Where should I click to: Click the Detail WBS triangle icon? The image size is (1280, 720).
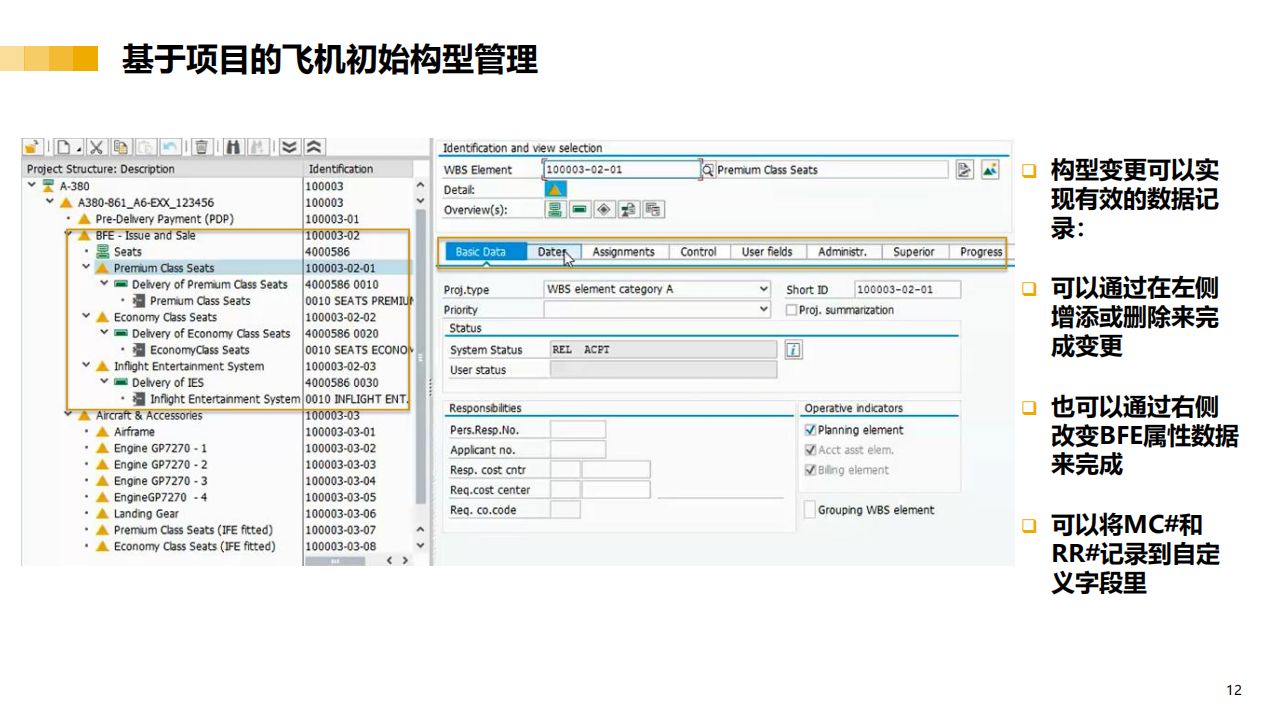tap(555, 189)
